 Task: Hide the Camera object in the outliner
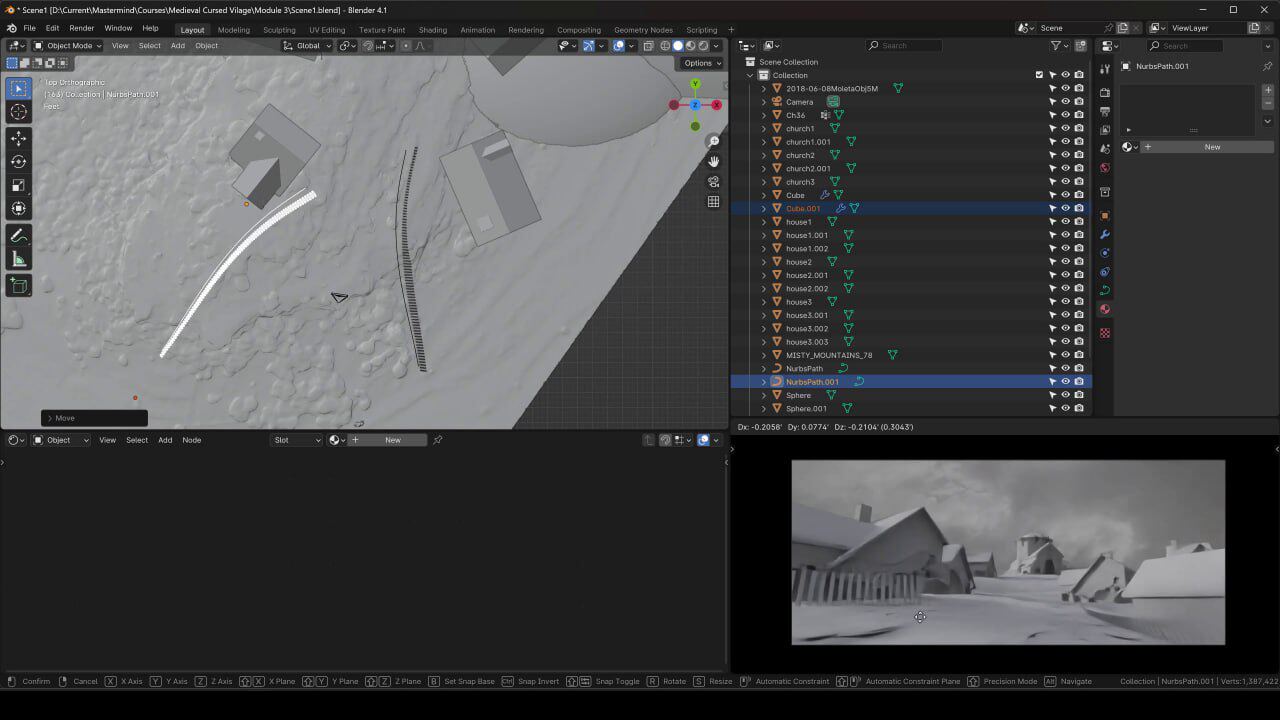[x=1065, y=101]
